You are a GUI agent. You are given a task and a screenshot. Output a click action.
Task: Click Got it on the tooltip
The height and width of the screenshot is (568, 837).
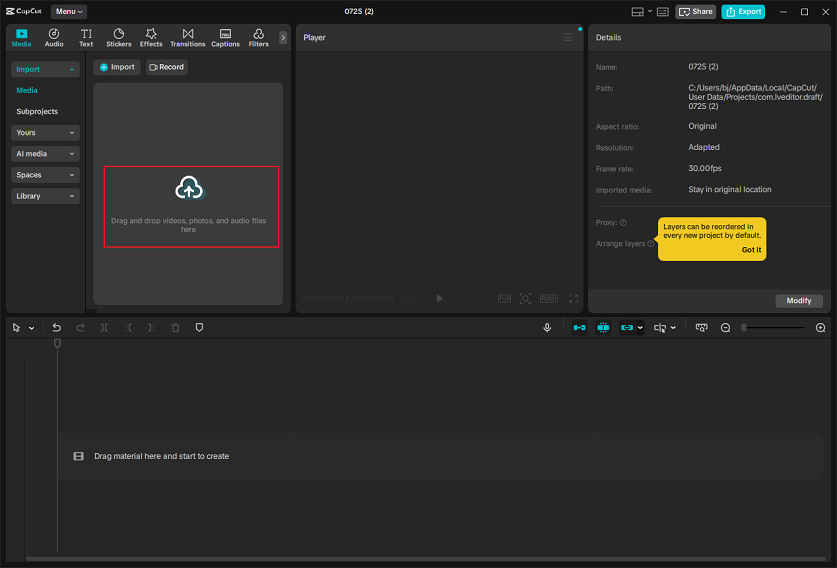point(751,250)
